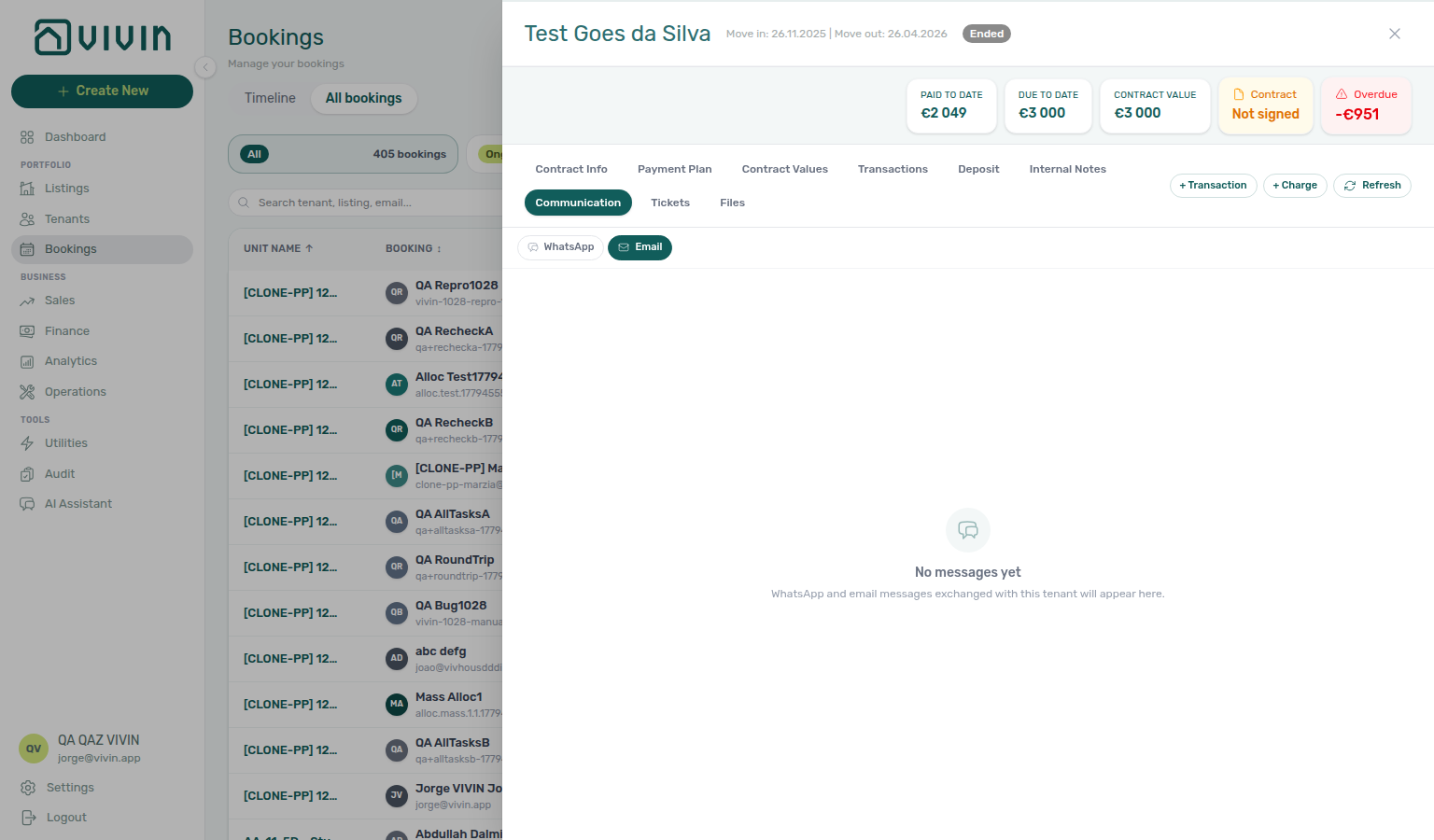Open the Files tab
This screenshot has height=840, width=1434.
click(x=733, y=203)
